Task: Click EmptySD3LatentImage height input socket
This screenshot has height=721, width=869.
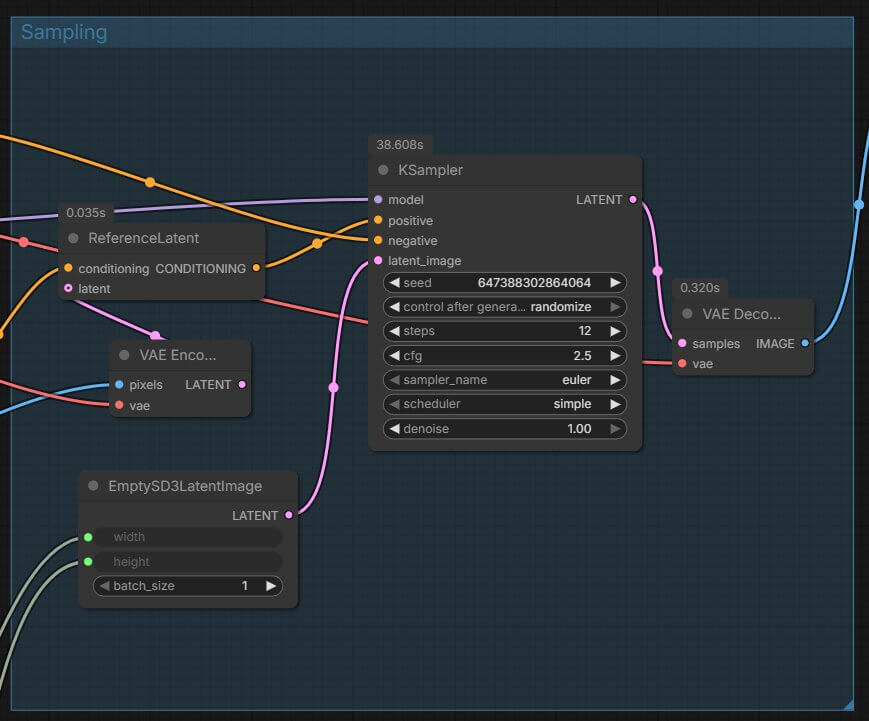Action: click(x=88, y=562)
